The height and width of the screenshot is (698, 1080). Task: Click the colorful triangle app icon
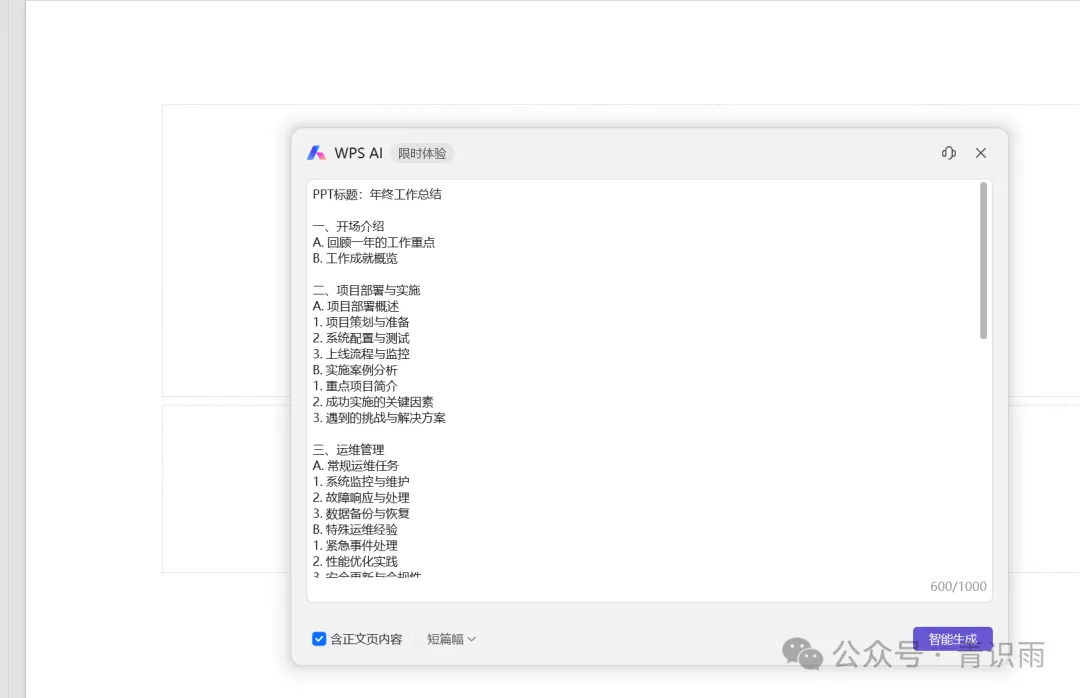(318, 152)
